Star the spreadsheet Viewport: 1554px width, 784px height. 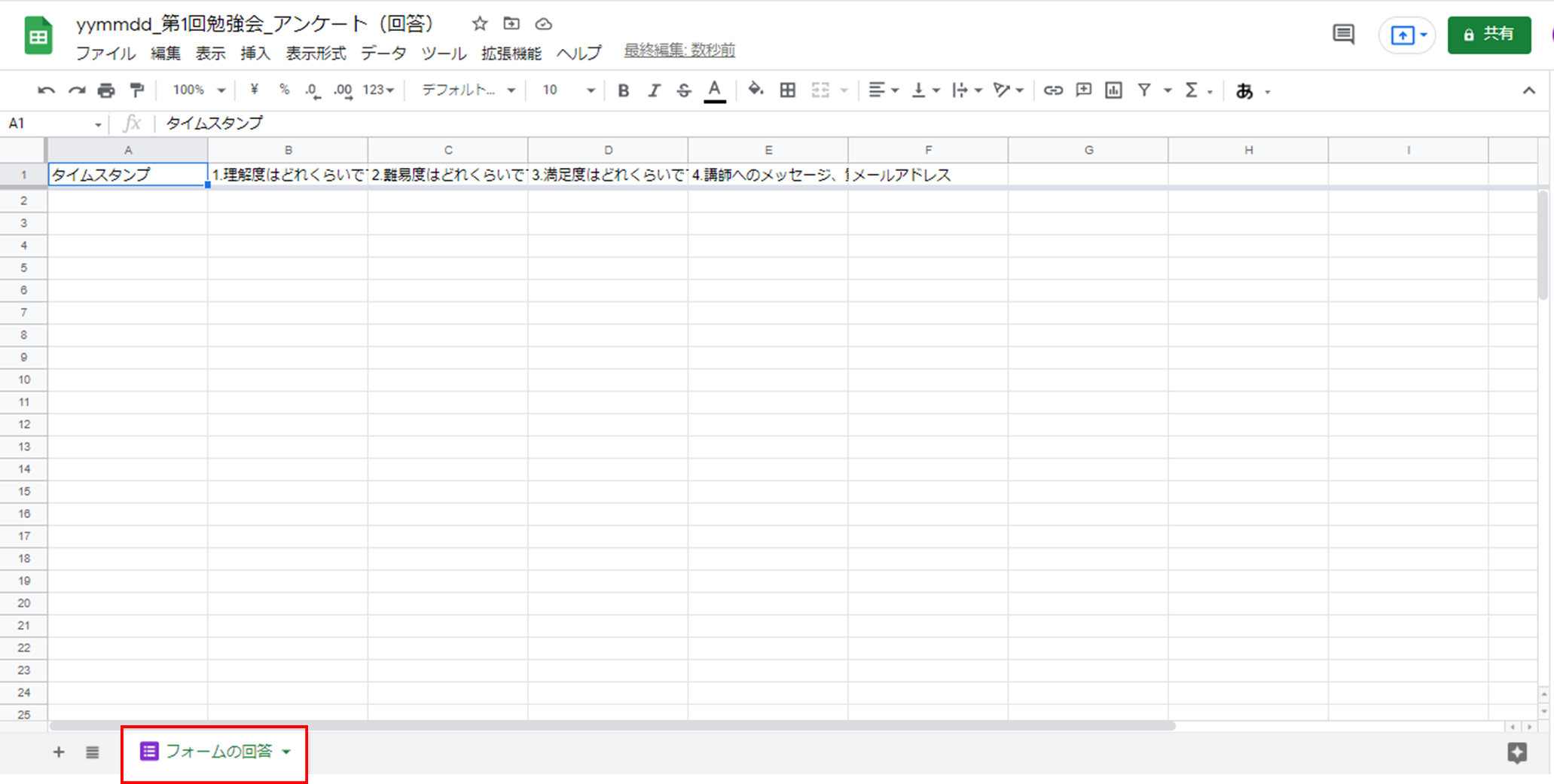coord(480,23)
